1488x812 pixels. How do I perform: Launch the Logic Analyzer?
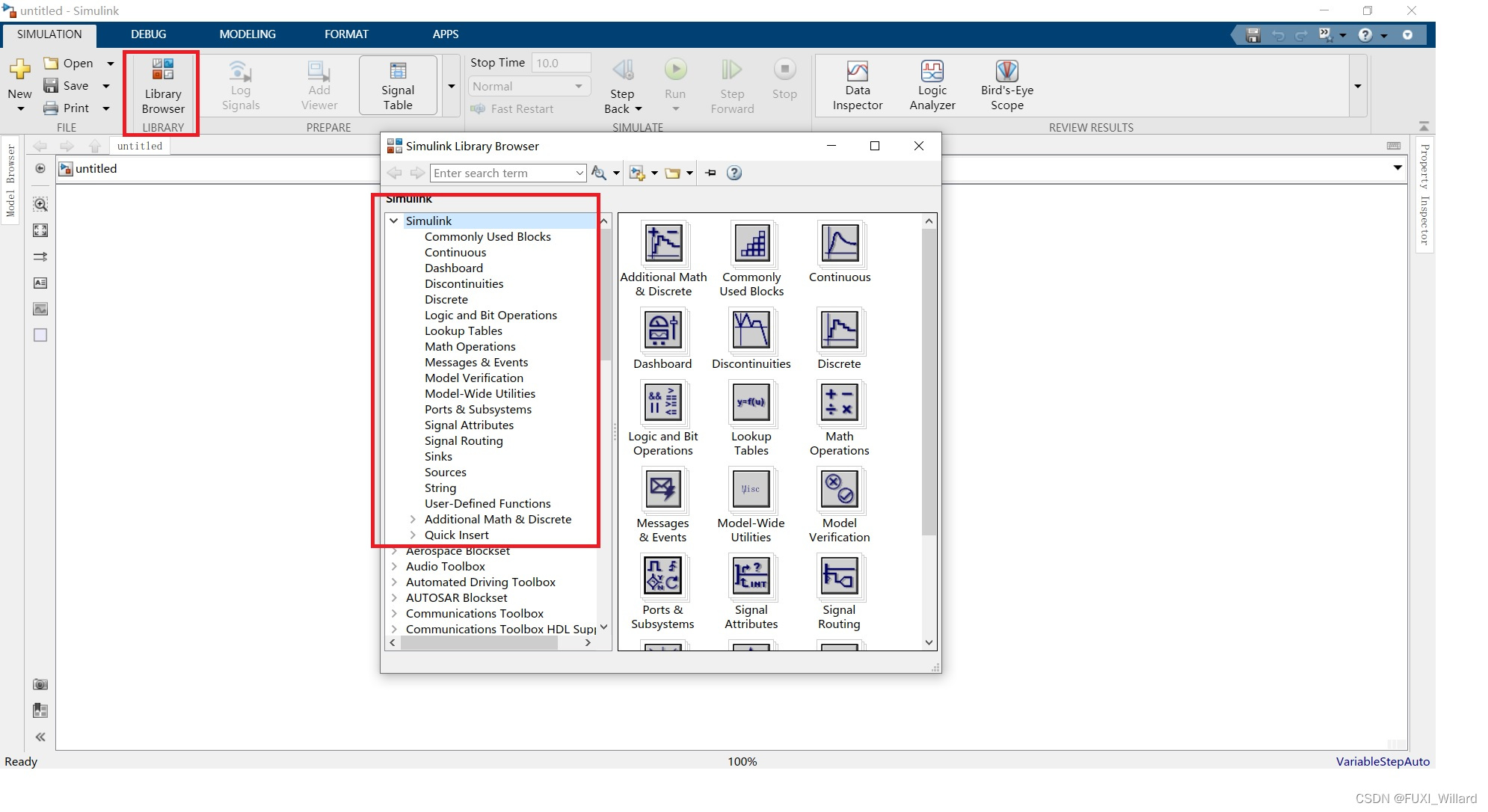pyautogui.click(x=932, y=85)
